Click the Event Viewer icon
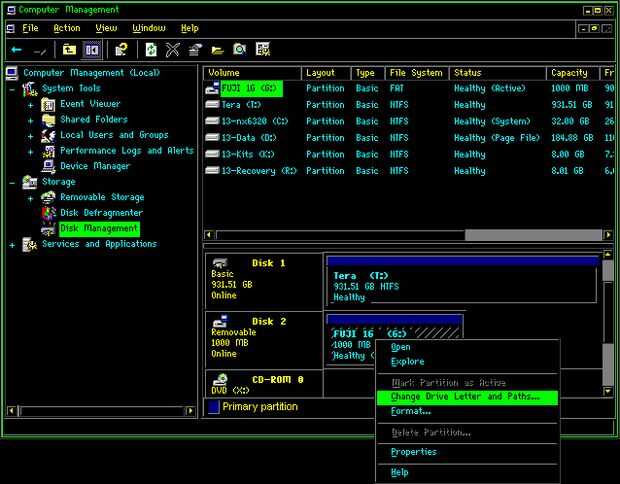The height and width of the screenshot is (484, 620). point(48,104)
